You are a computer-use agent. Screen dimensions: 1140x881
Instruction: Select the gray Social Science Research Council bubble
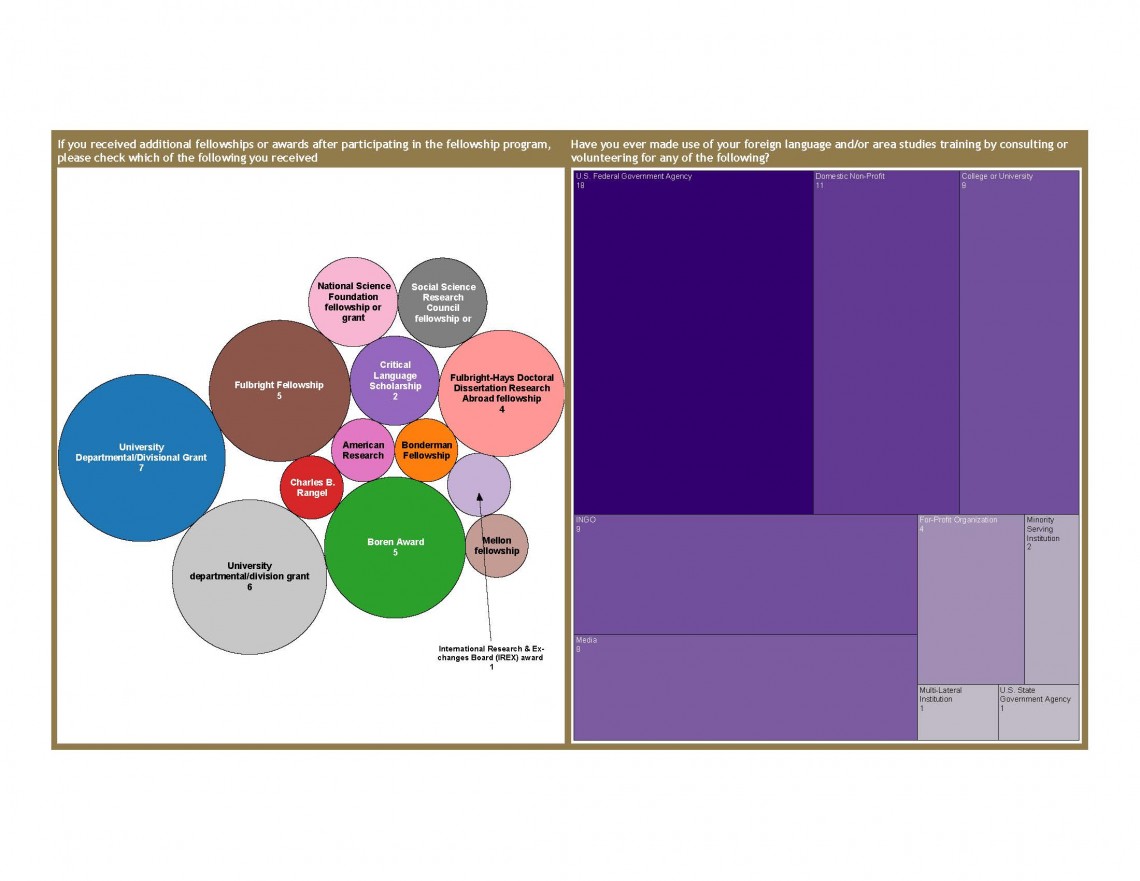[x=443, y=302]
